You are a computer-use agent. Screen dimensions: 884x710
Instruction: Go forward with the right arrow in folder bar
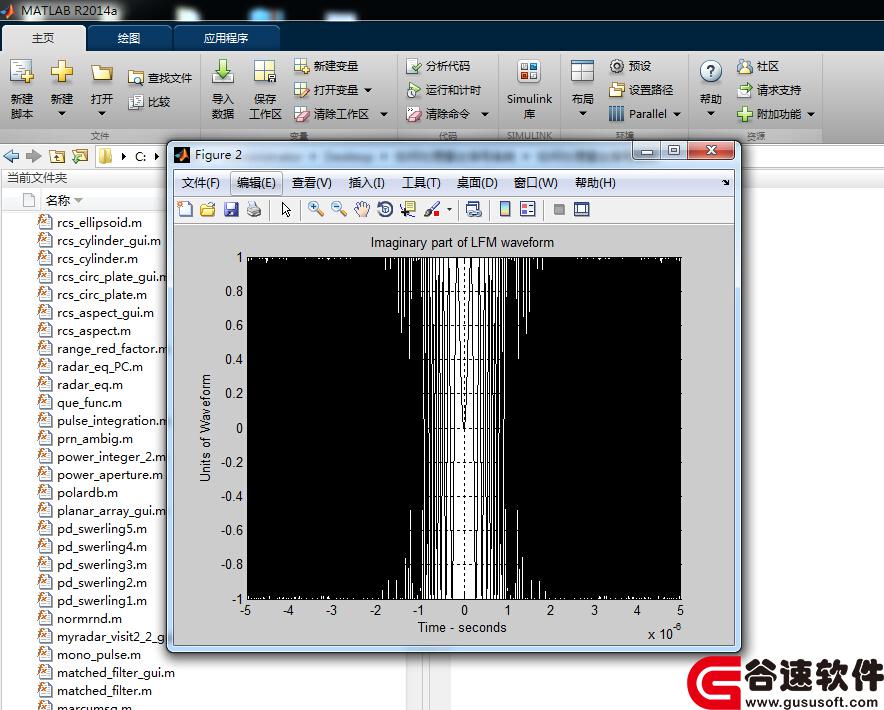pos(34,156)
